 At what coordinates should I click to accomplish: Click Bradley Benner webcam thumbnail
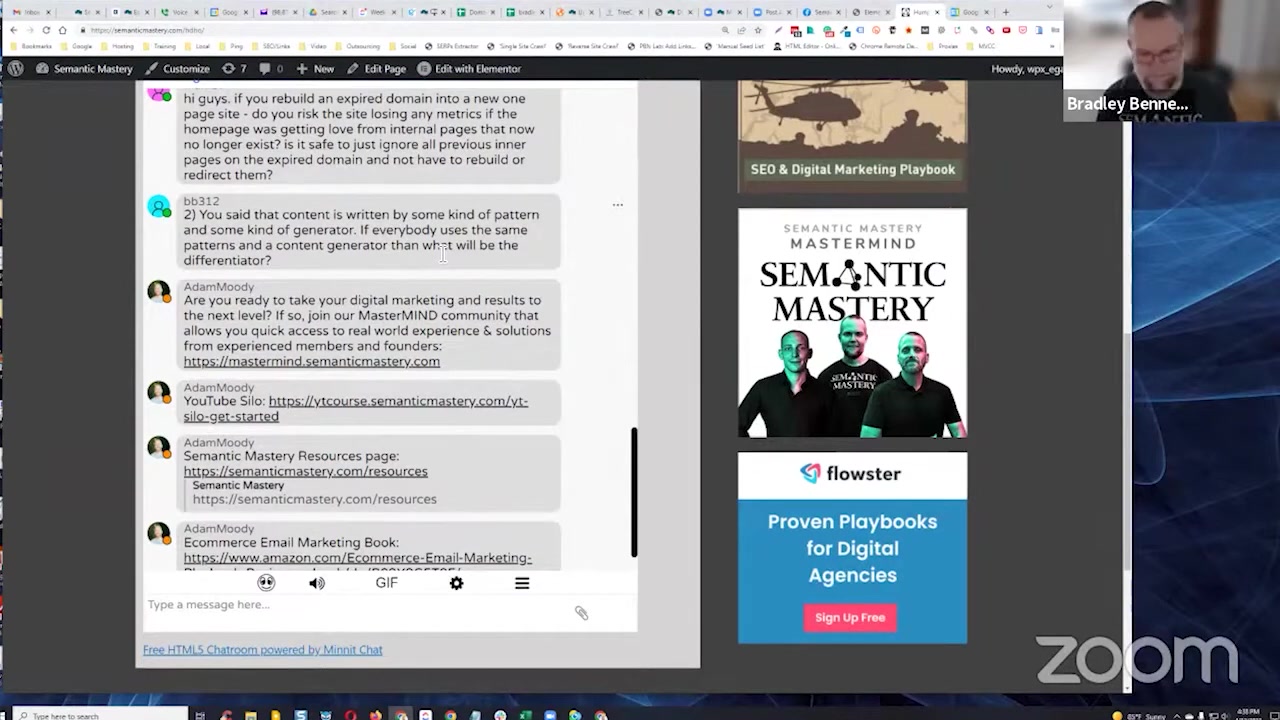pos(1172,61)
